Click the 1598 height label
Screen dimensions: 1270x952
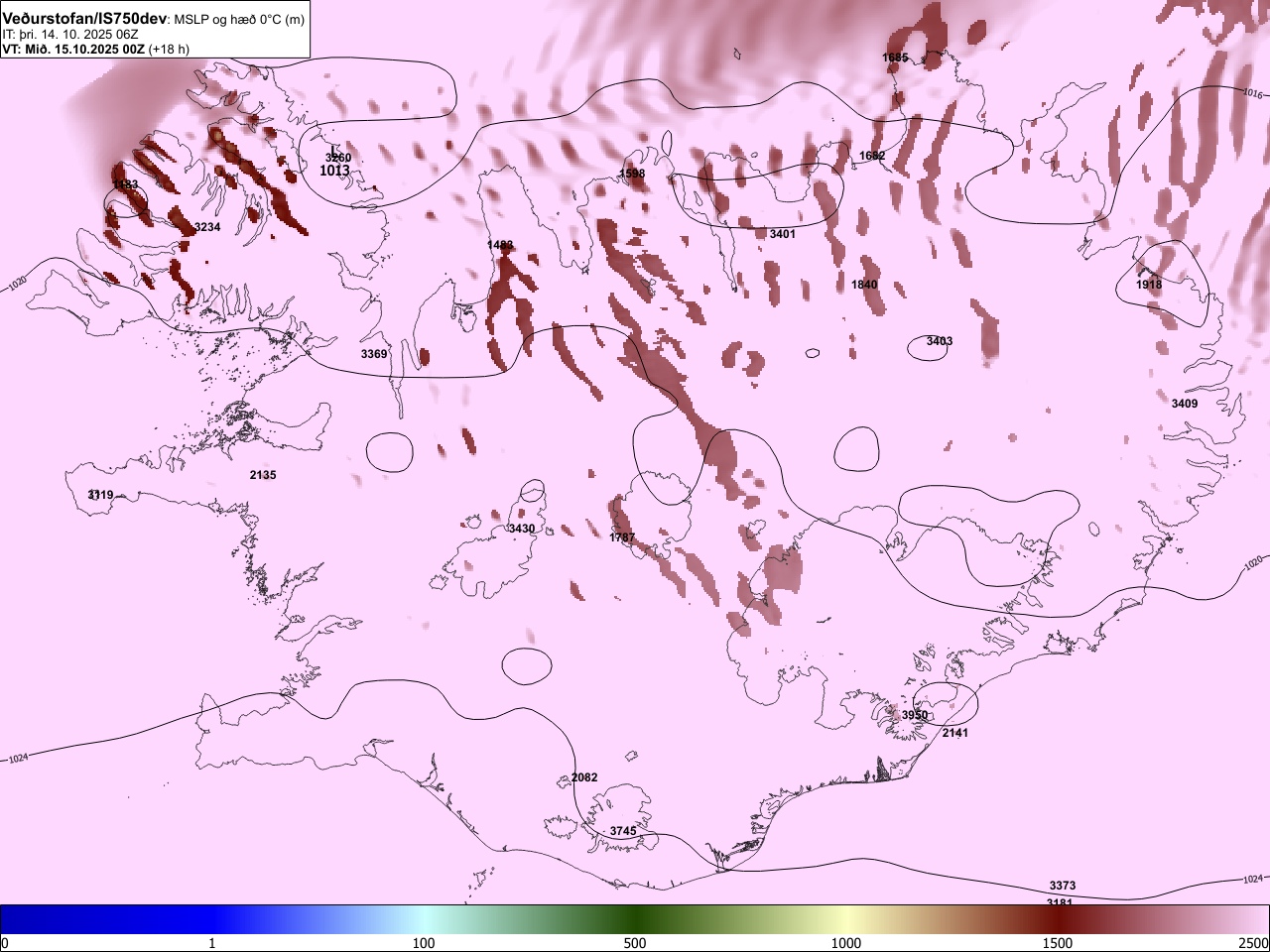click(632, 174)
